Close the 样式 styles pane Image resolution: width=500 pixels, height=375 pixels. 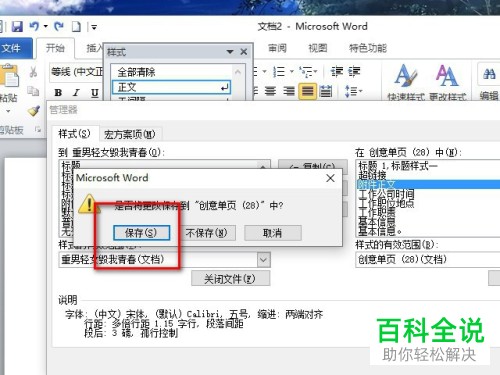click(244, 52)
